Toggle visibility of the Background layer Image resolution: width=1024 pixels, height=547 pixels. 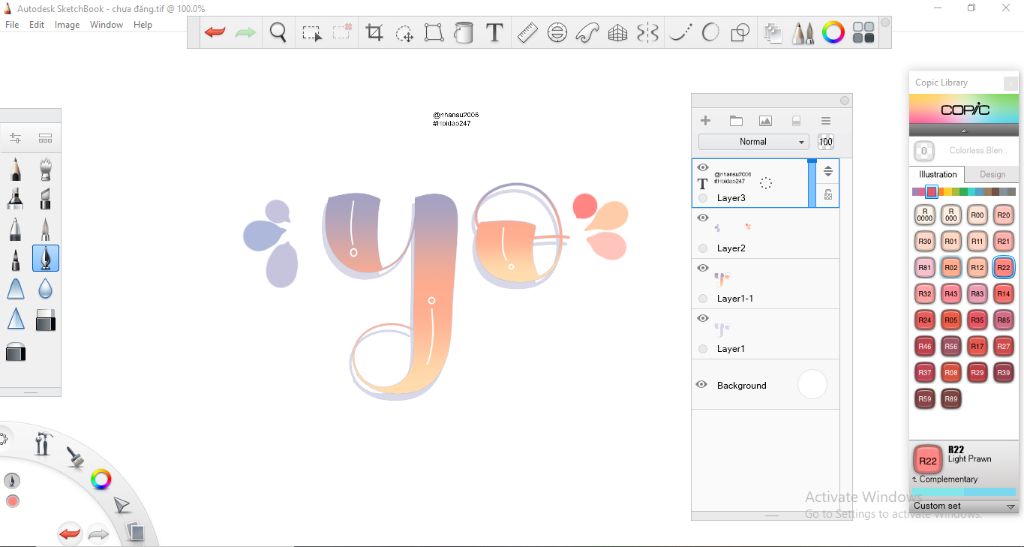701,385
